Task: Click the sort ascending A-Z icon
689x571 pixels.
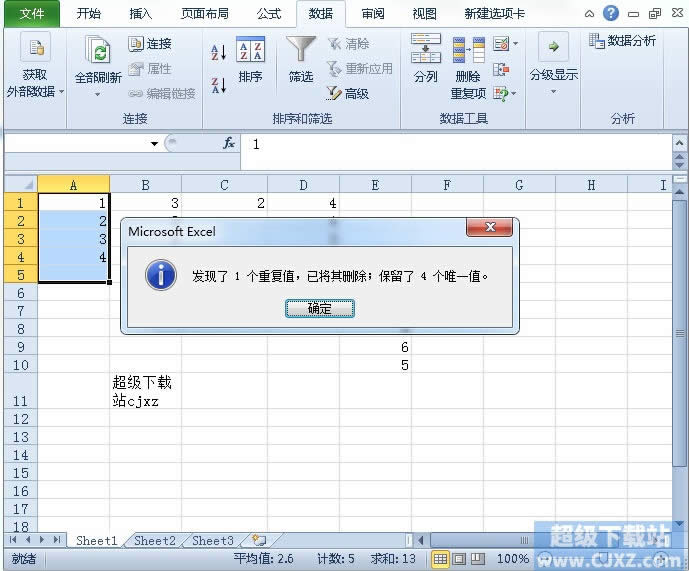Action: point(219,52)
